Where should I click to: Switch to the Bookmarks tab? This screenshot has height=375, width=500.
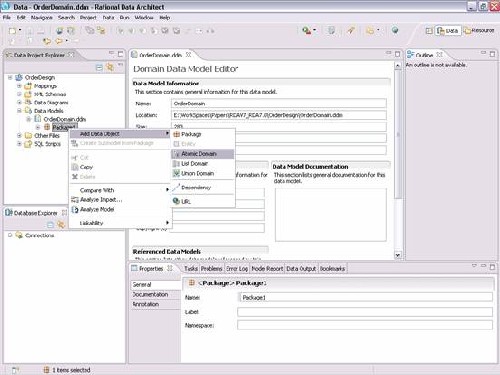tap(332, 269)
